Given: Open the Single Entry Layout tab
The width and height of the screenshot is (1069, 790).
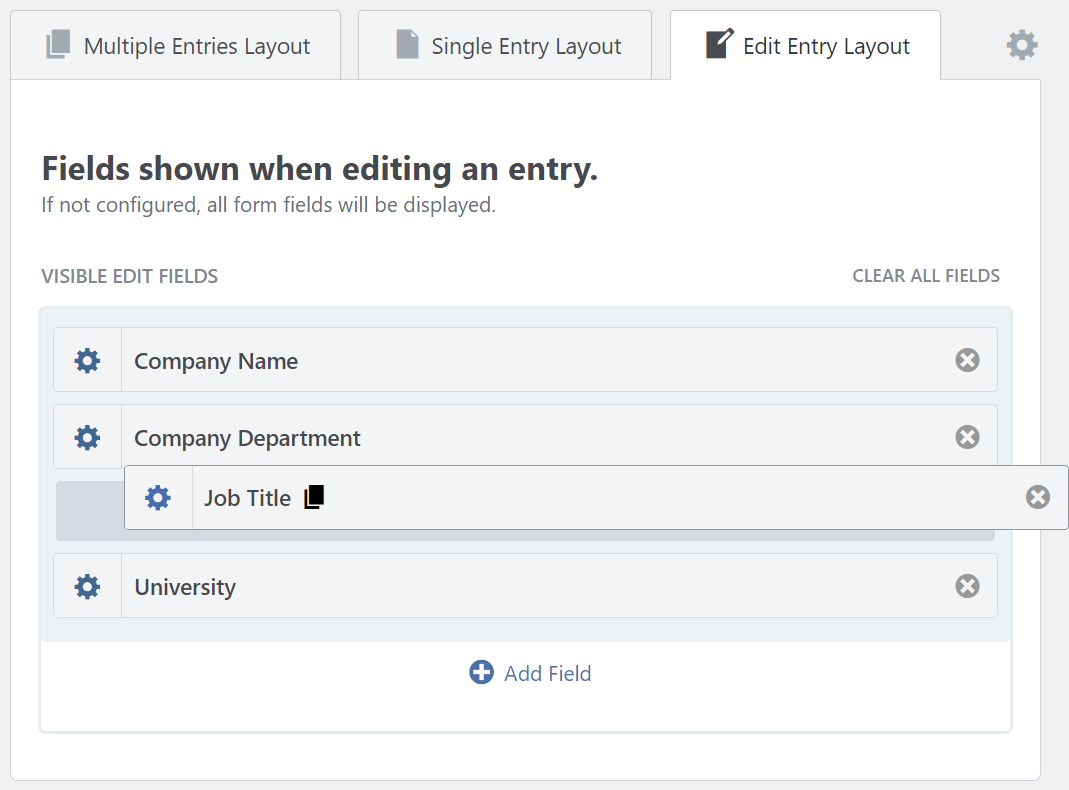Looking at the screenshot, I should coord(506,46).
